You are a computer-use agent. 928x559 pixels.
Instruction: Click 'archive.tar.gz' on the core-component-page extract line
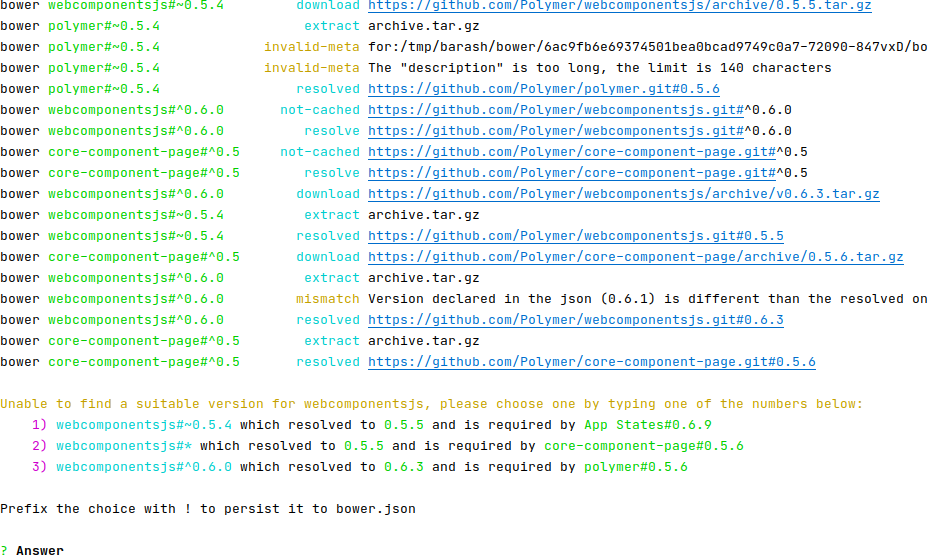424,341
